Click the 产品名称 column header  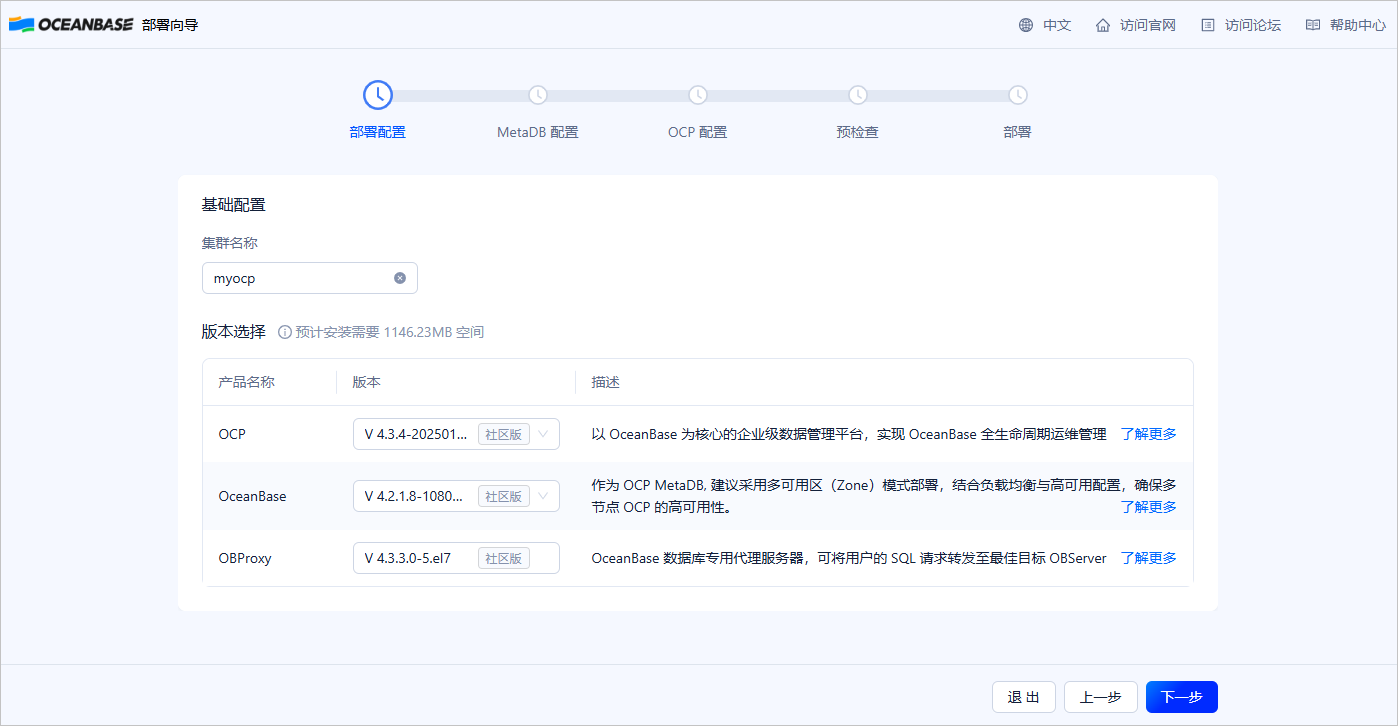[x=247, y=383]
